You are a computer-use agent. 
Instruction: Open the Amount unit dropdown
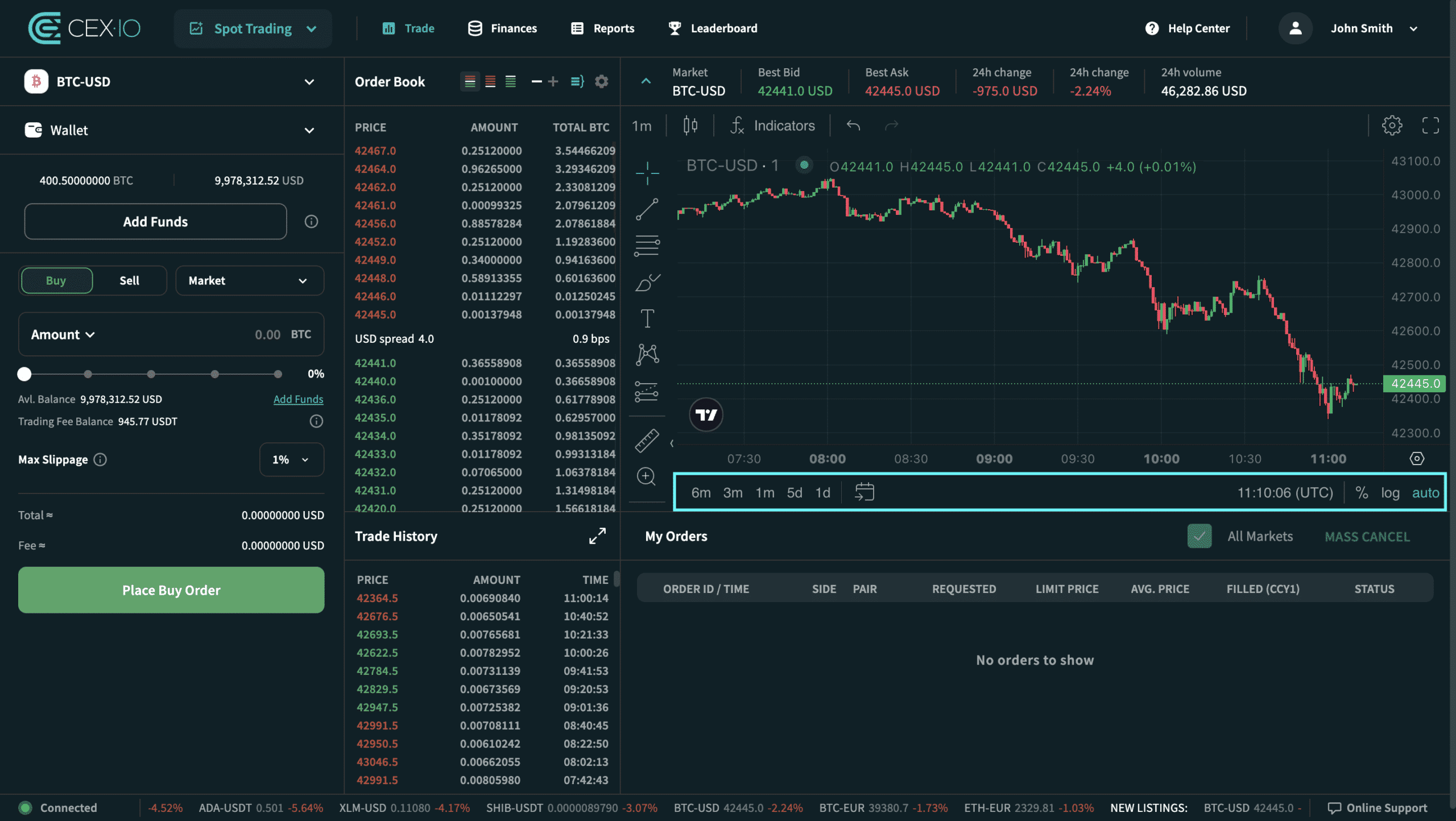click(x=63, y=334)
